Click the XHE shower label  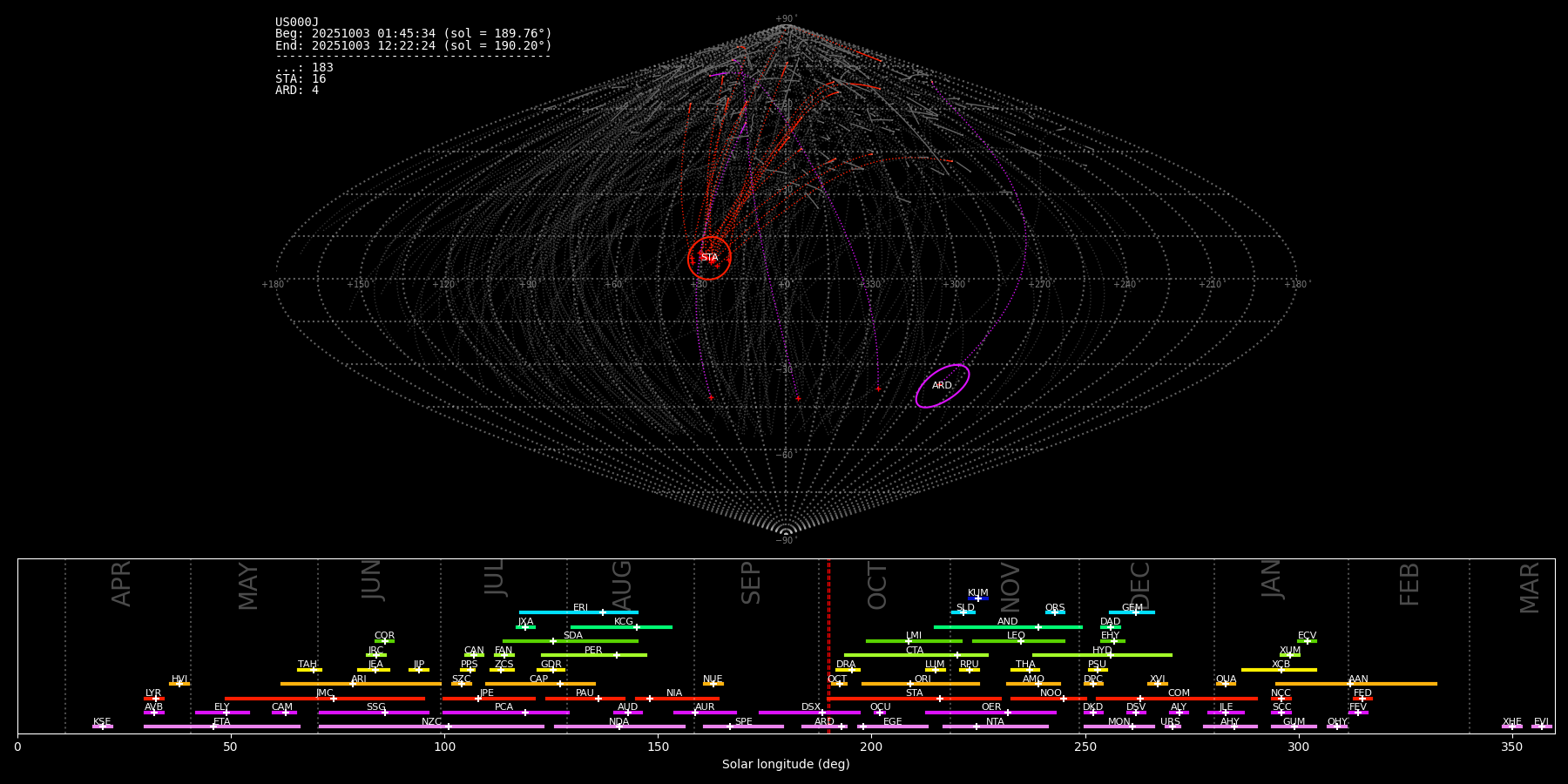coord(1512,722)
